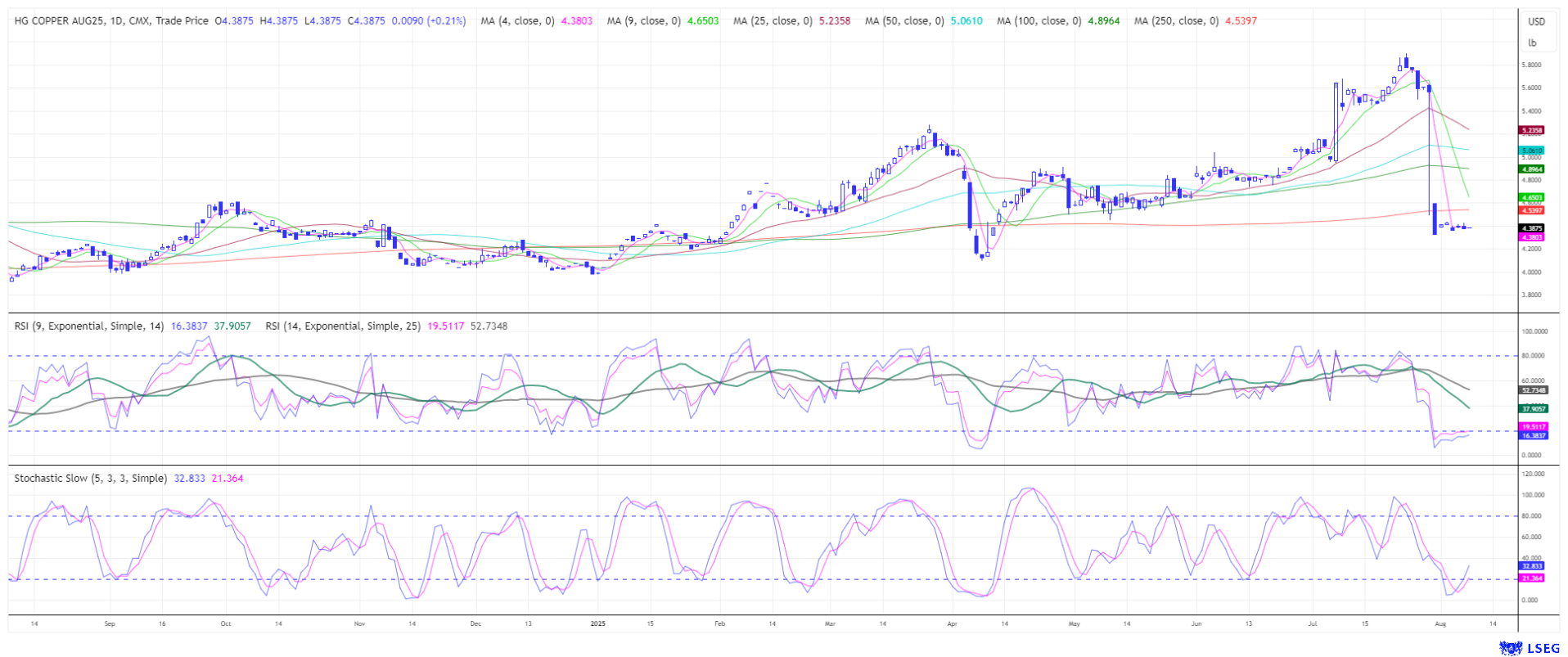Screen dimensions: 1568x657
Task: Click the Aug label on date axis
Action: [1440, 623]
